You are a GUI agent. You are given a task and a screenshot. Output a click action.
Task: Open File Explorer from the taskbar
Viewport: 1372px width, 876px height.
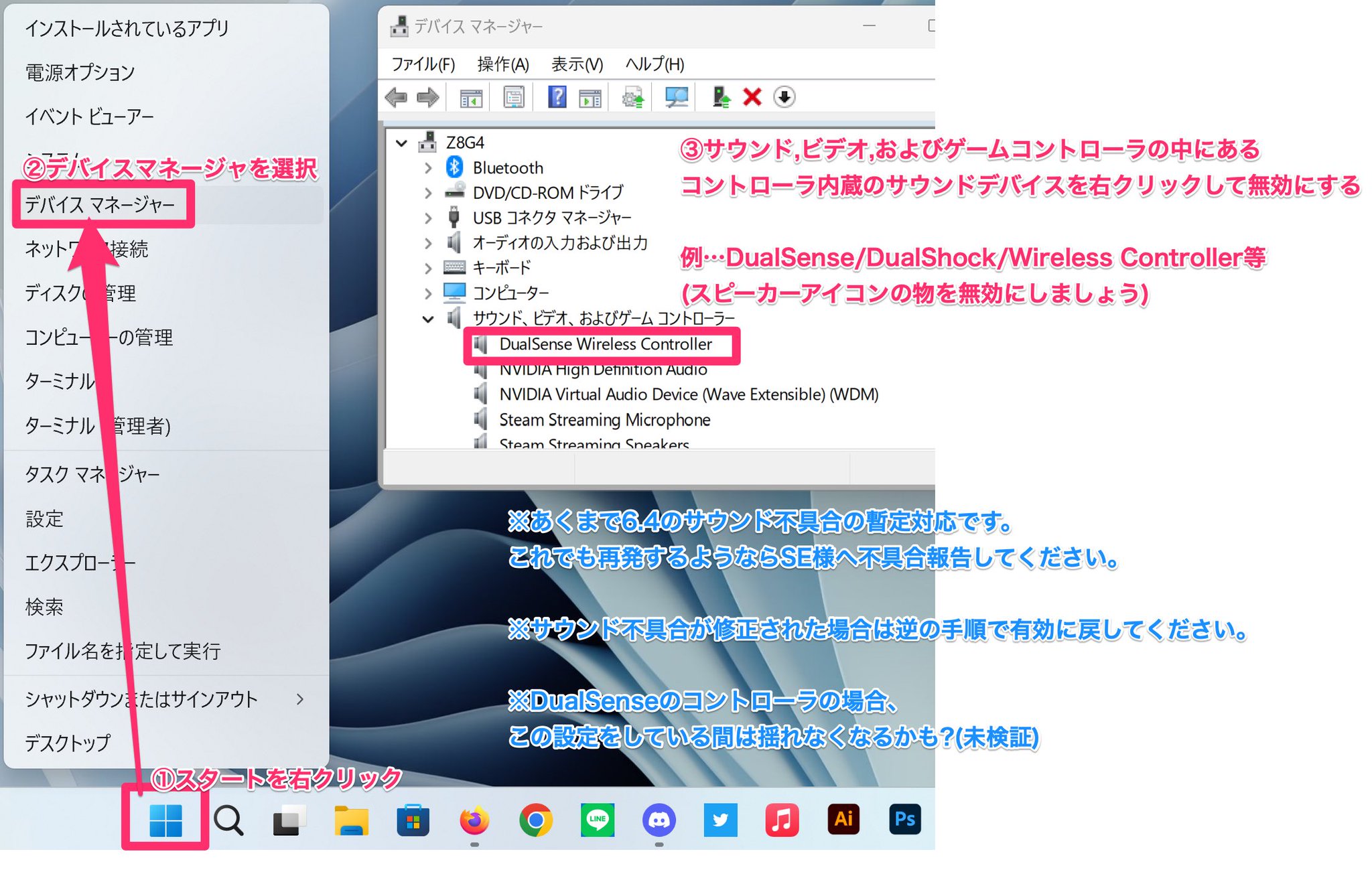coord(352,820)
